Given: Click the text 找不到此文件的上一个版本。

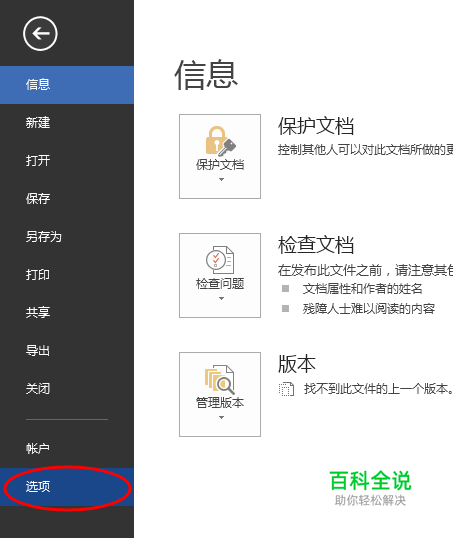Looking at the screenshot, I should tap(378, 389).
